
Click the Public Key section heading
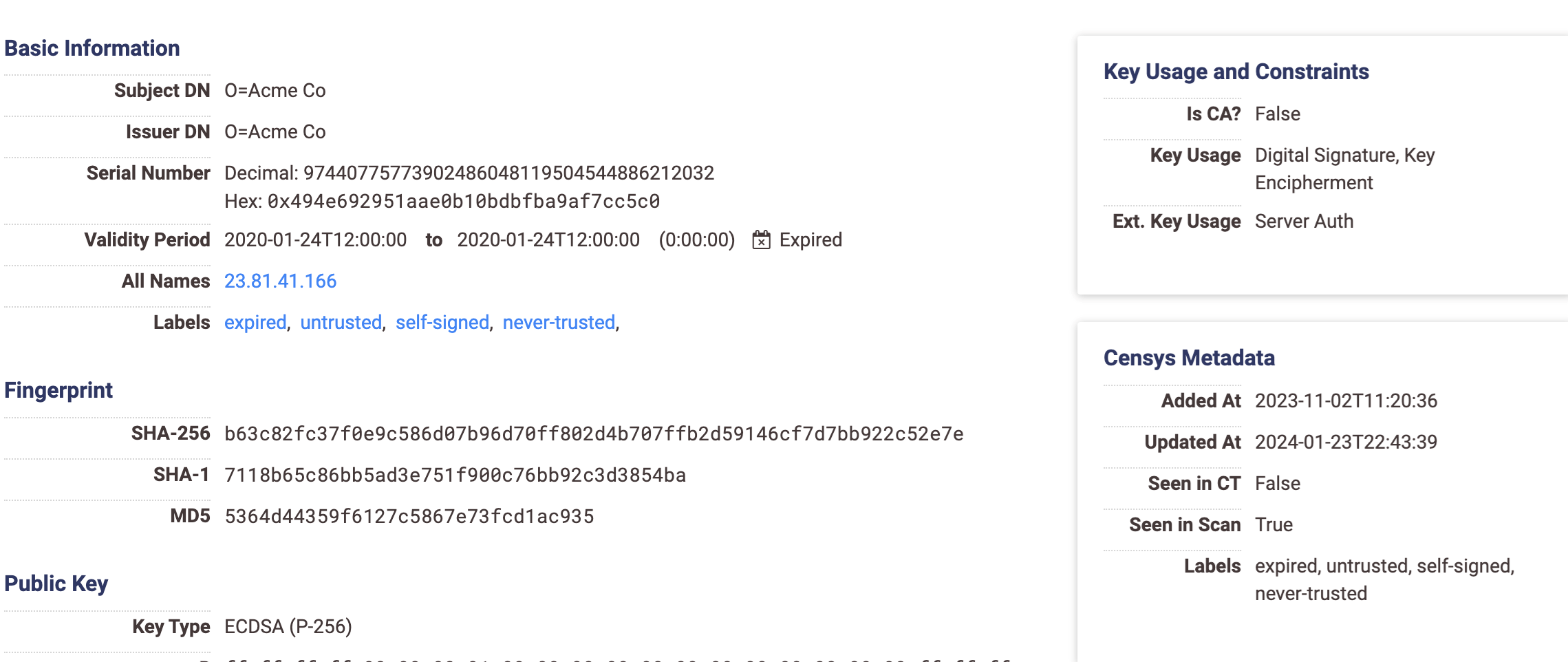coord(56,584)
